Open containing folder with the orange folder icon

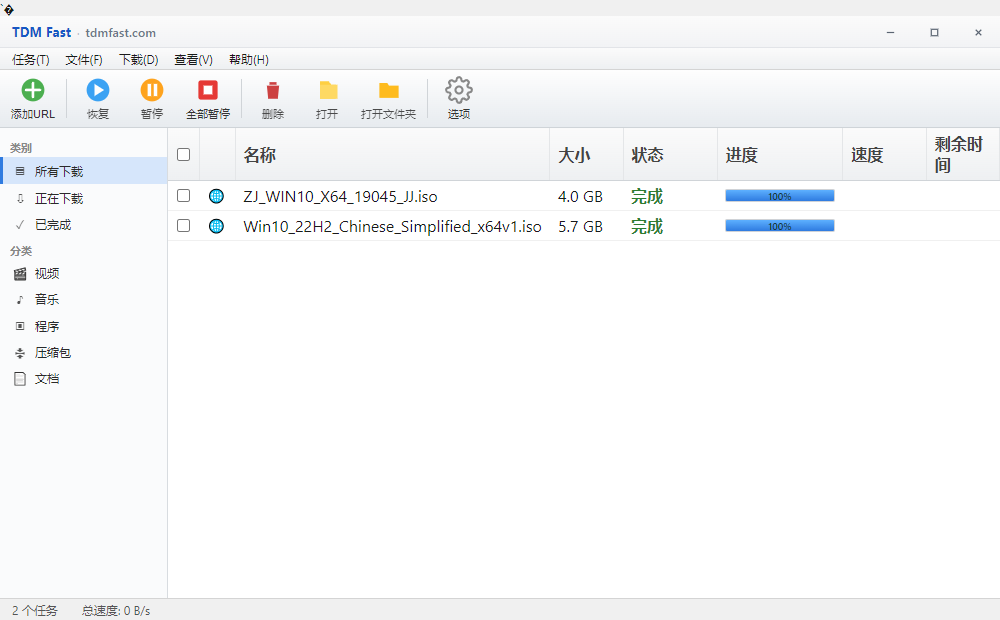click(x=388, y=91)
